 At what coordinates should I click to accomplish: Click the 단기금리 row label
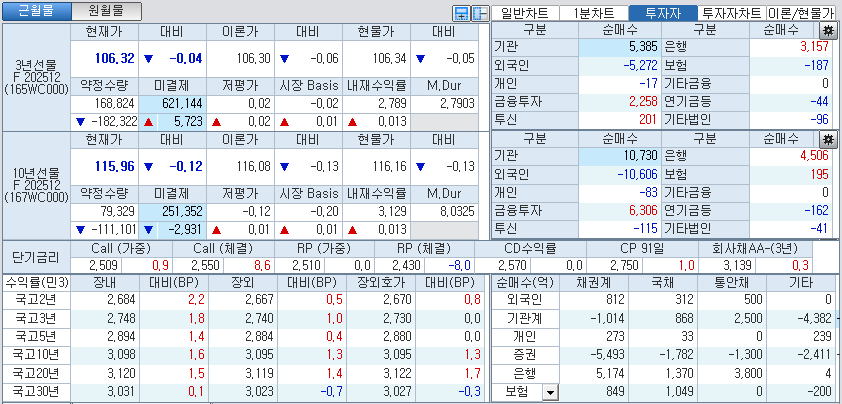tap(36, 257)
